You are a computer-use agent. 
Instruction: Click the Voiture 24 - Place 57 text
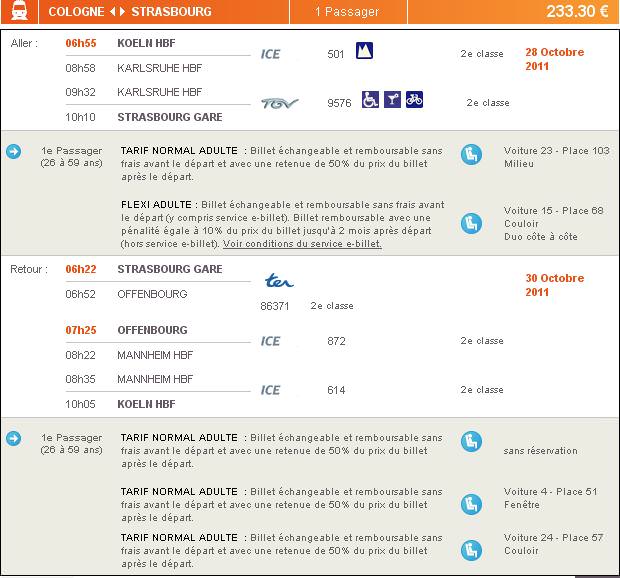[x=554, y=538]
